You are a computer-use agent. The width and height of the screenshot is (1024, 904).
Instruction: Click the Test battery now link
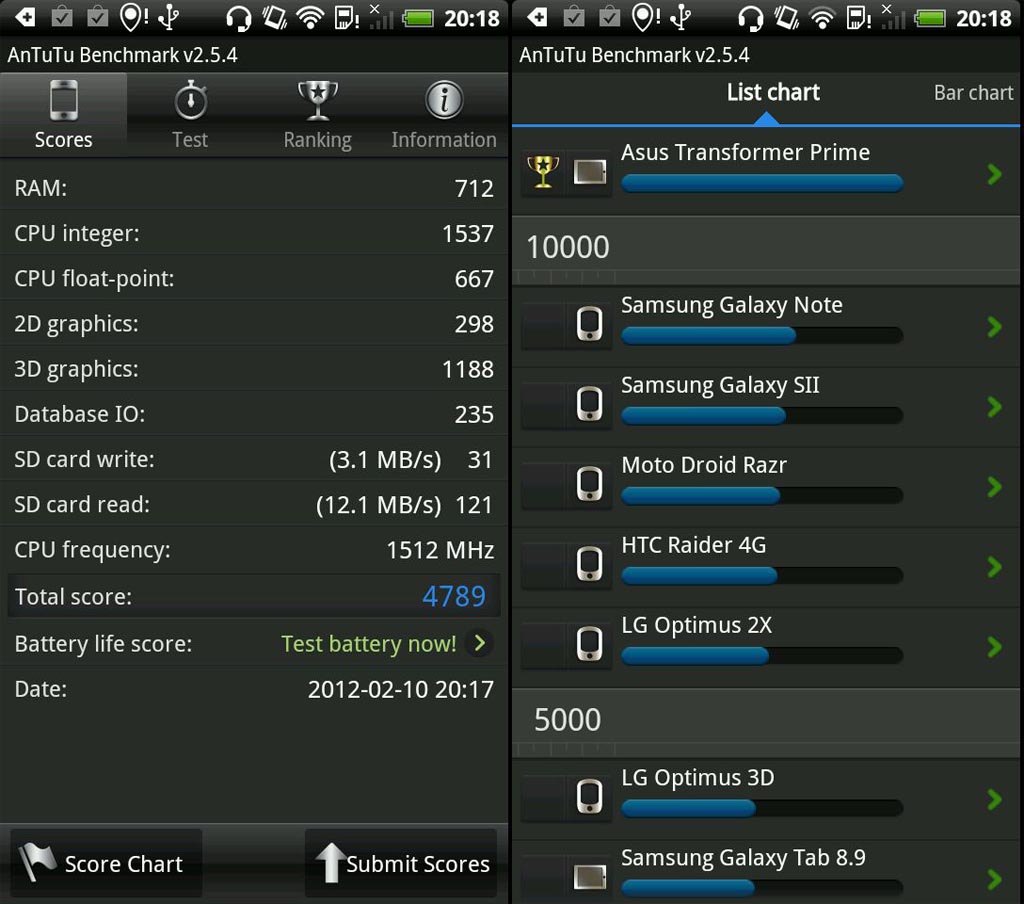[x=368, y=644]
